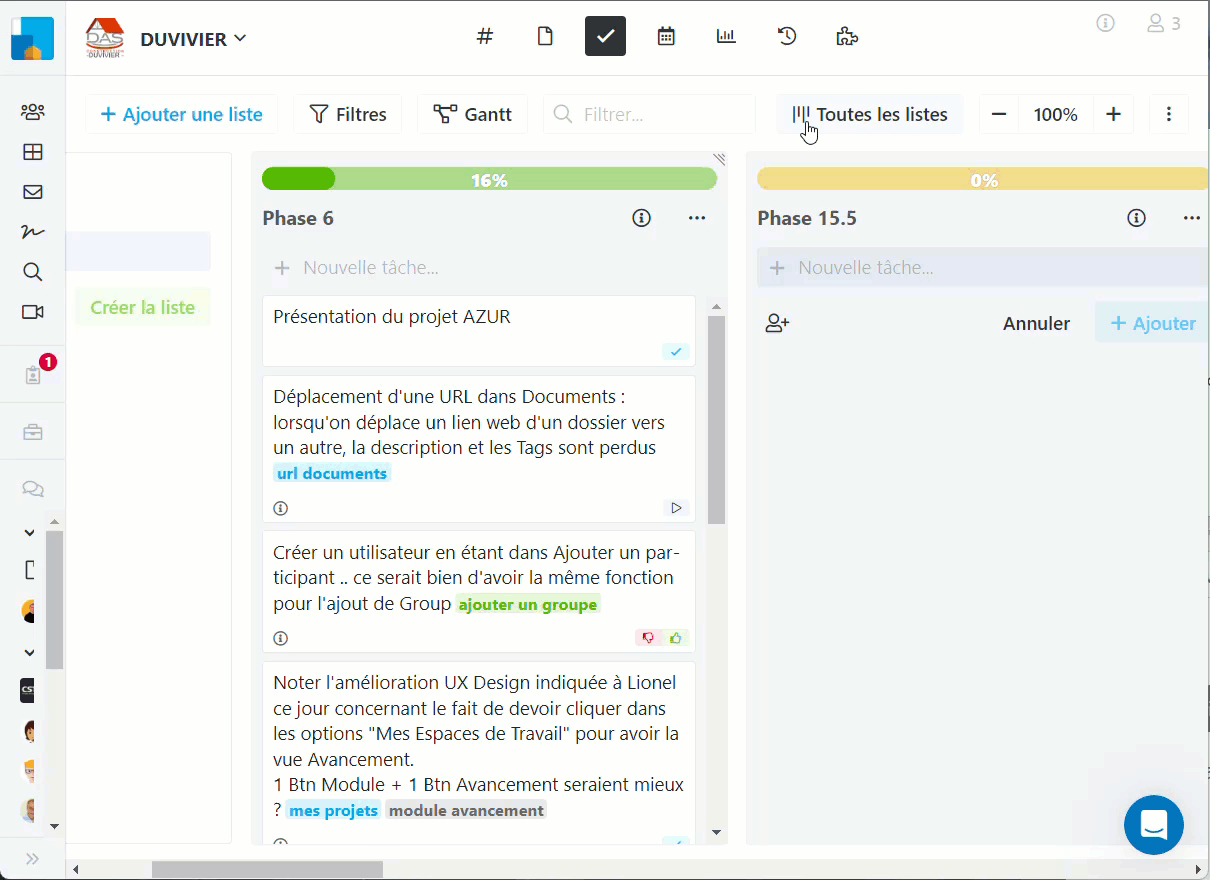Open the grid workspaces icon in sidebar

coord(32,152)
